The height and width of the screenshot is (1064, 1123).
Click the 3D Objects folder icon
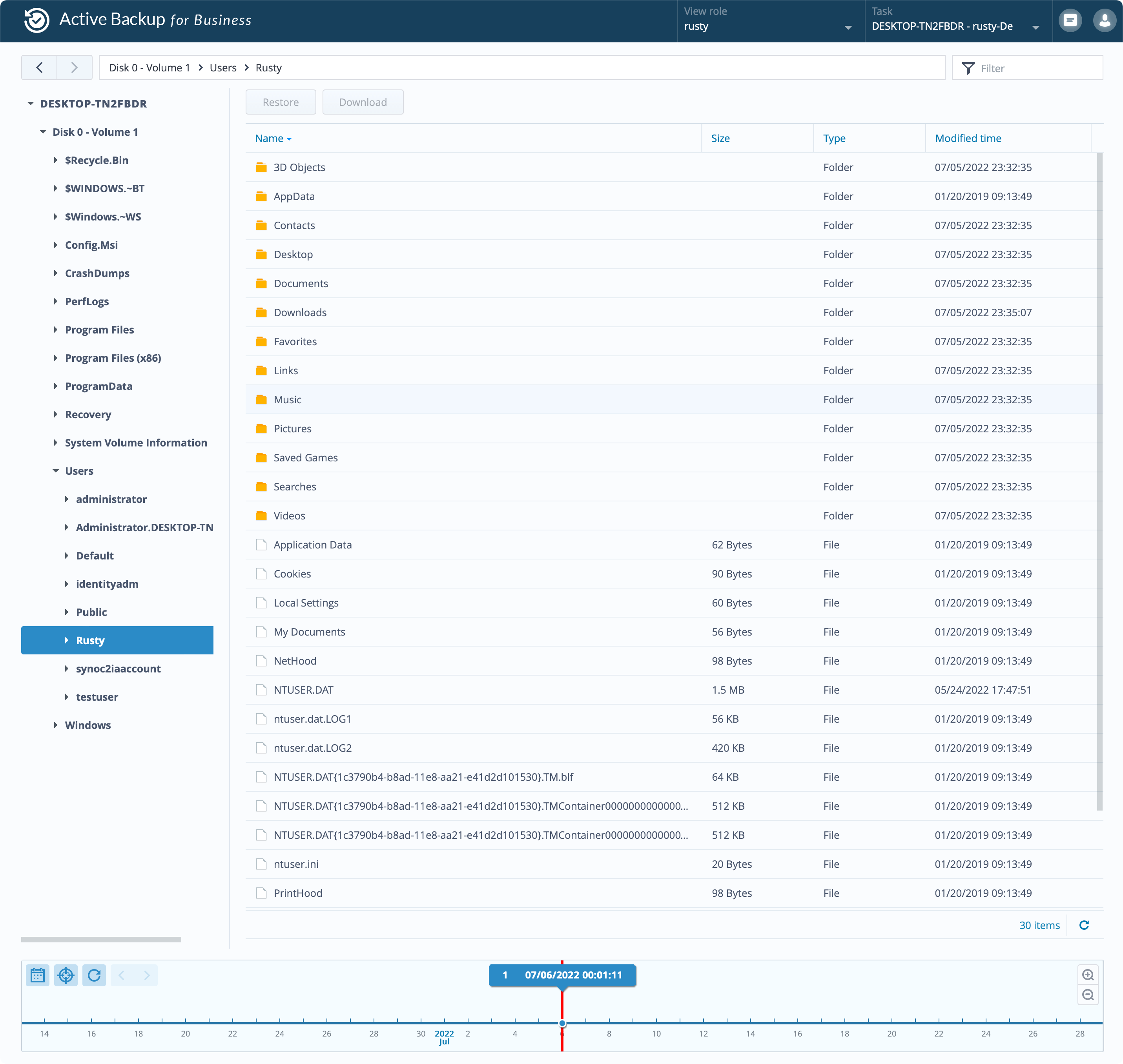click(x=261, y=167)
